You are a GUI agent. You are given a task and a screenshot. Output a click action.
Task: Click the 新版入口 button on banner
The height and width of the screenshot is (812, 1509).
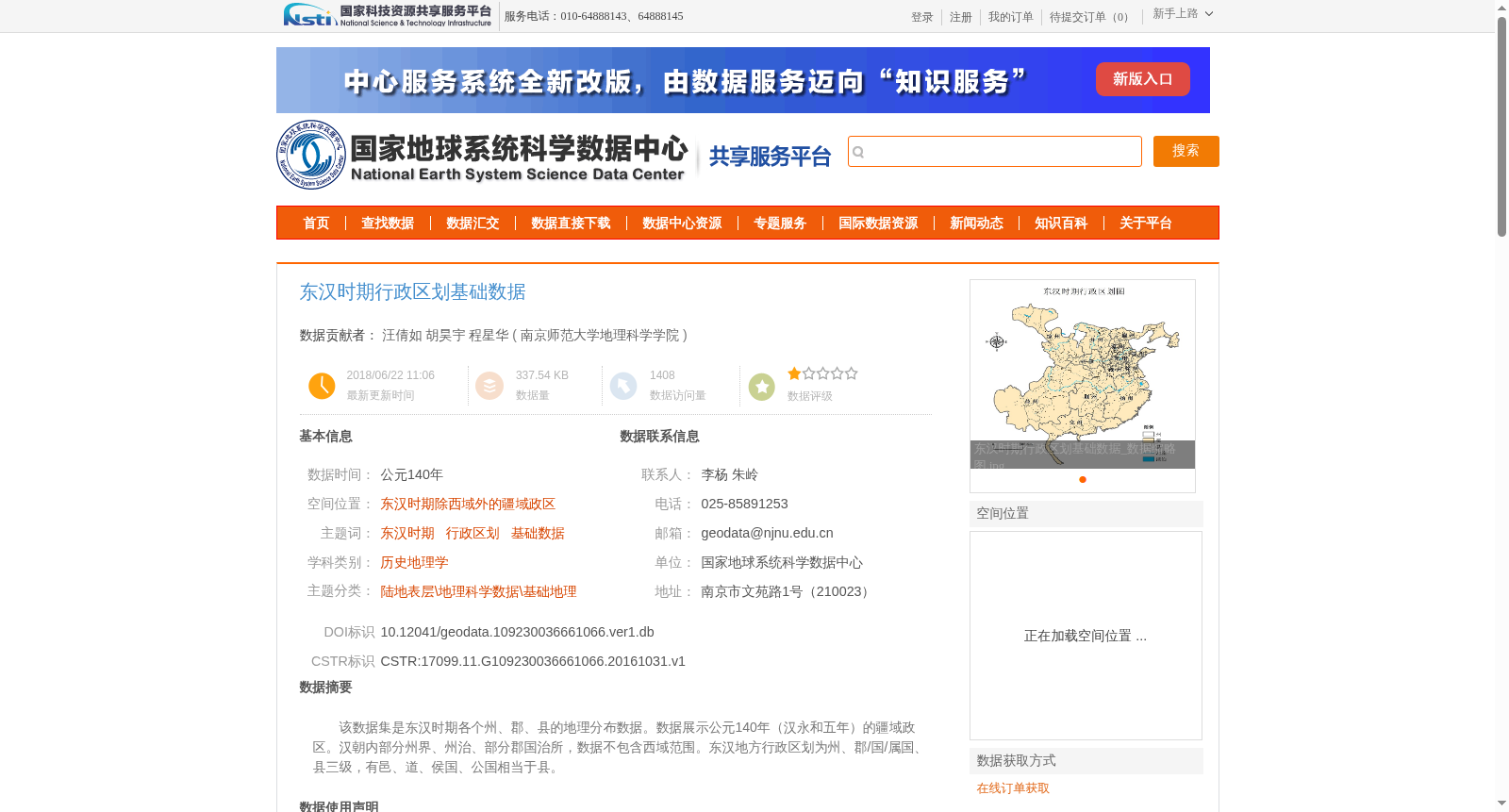click(1142, 79)
